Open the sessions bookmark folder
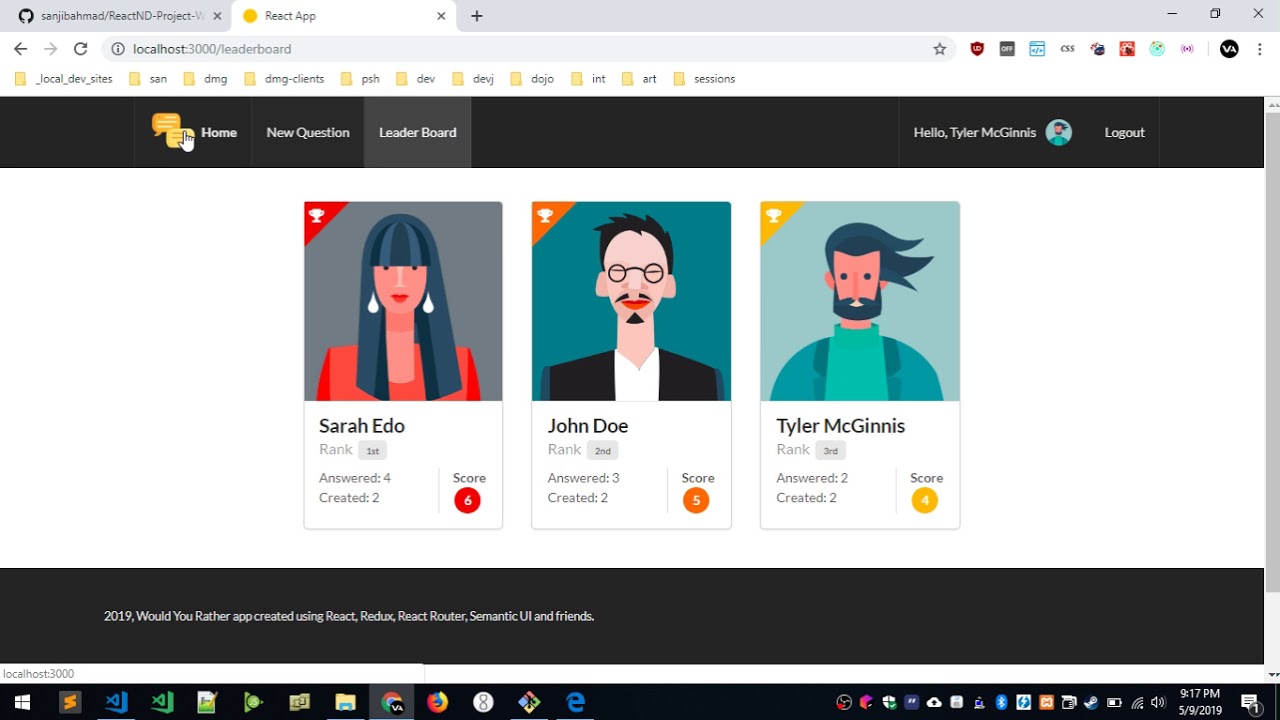 [705, 79]
